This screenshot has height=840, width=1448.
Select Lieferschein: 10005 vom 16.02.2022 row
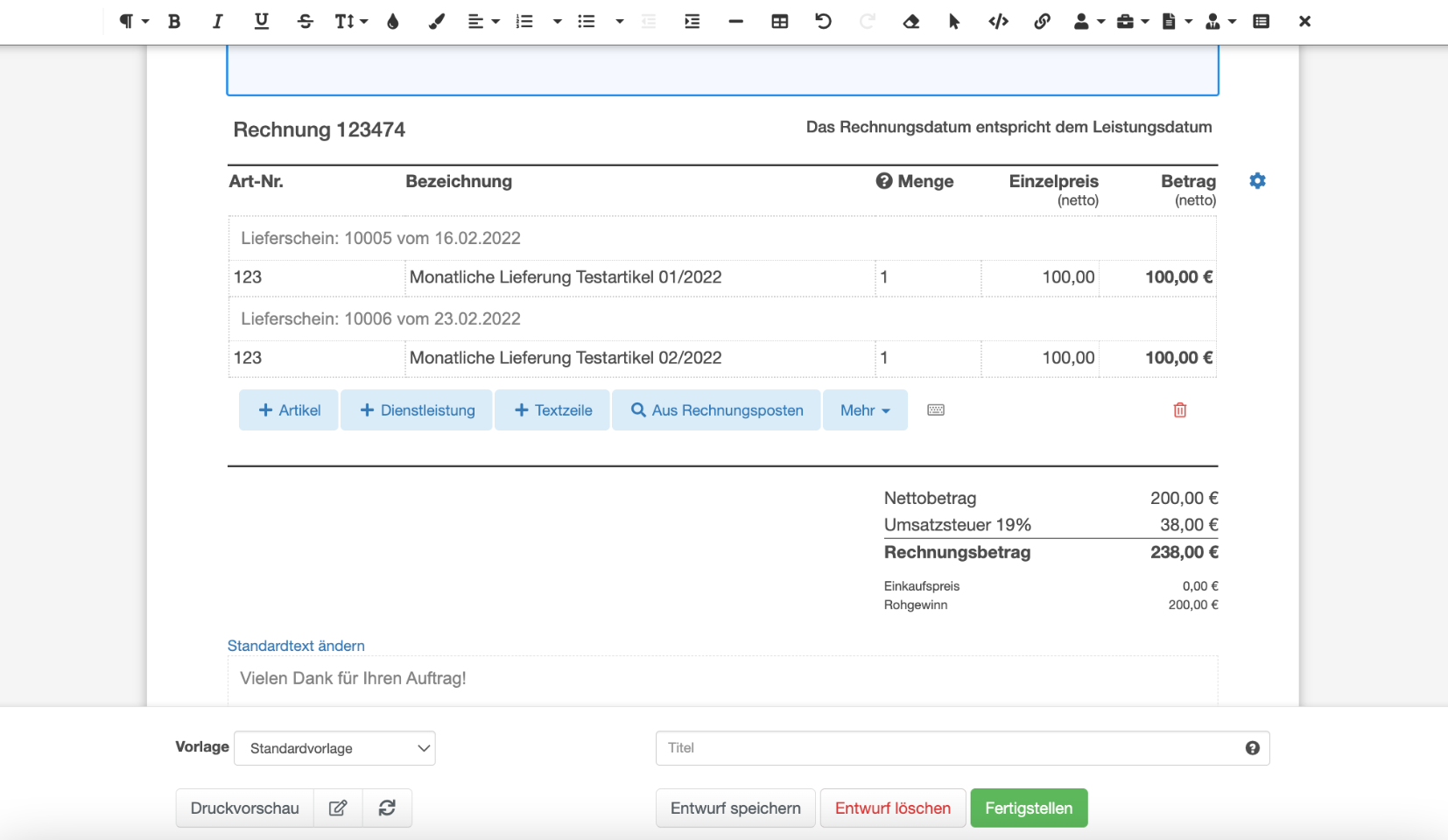click(x=722, y=238)
